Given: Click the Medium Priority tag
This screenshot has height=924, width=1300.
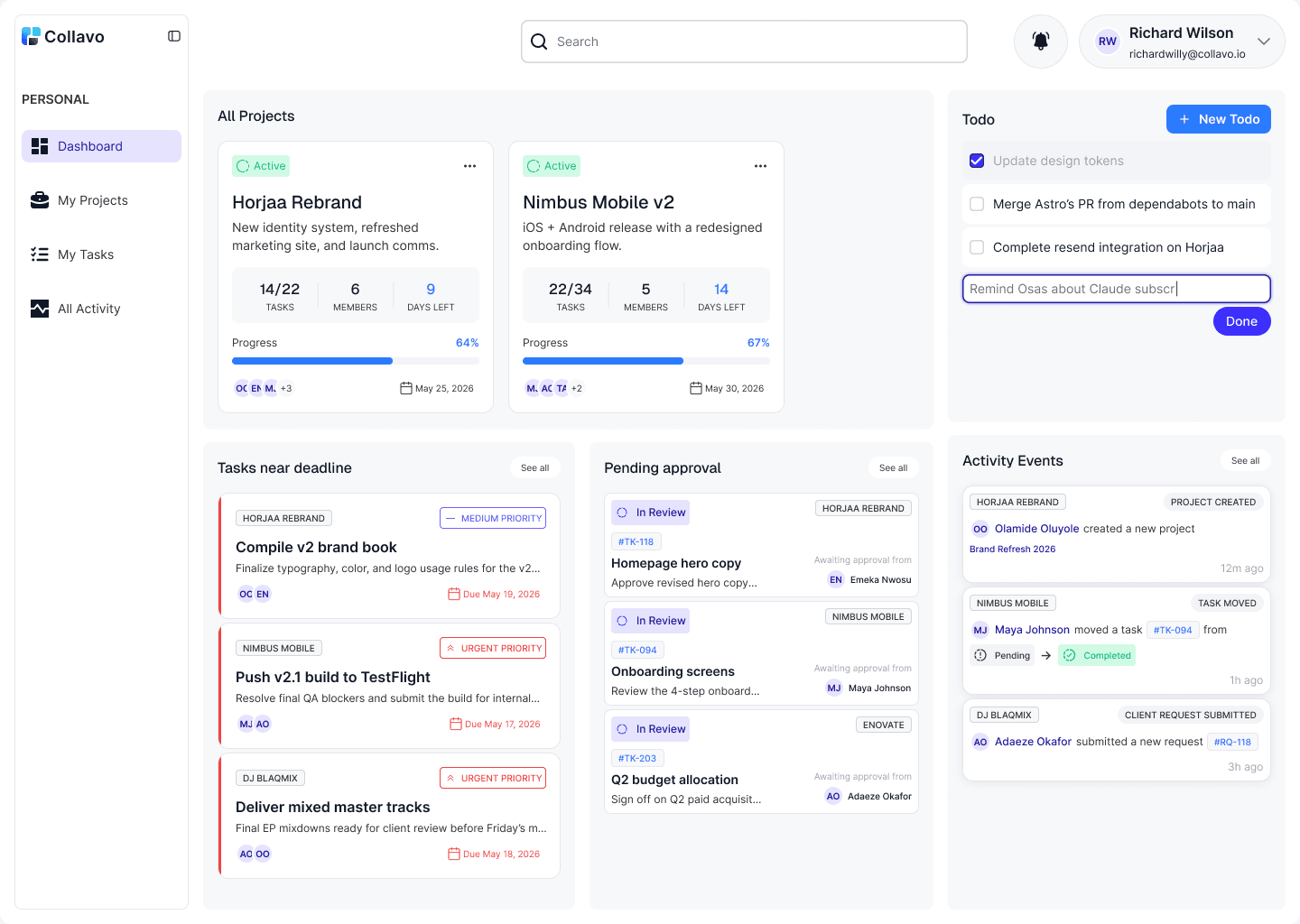Looking at the screenshot, I should (493, 518).
